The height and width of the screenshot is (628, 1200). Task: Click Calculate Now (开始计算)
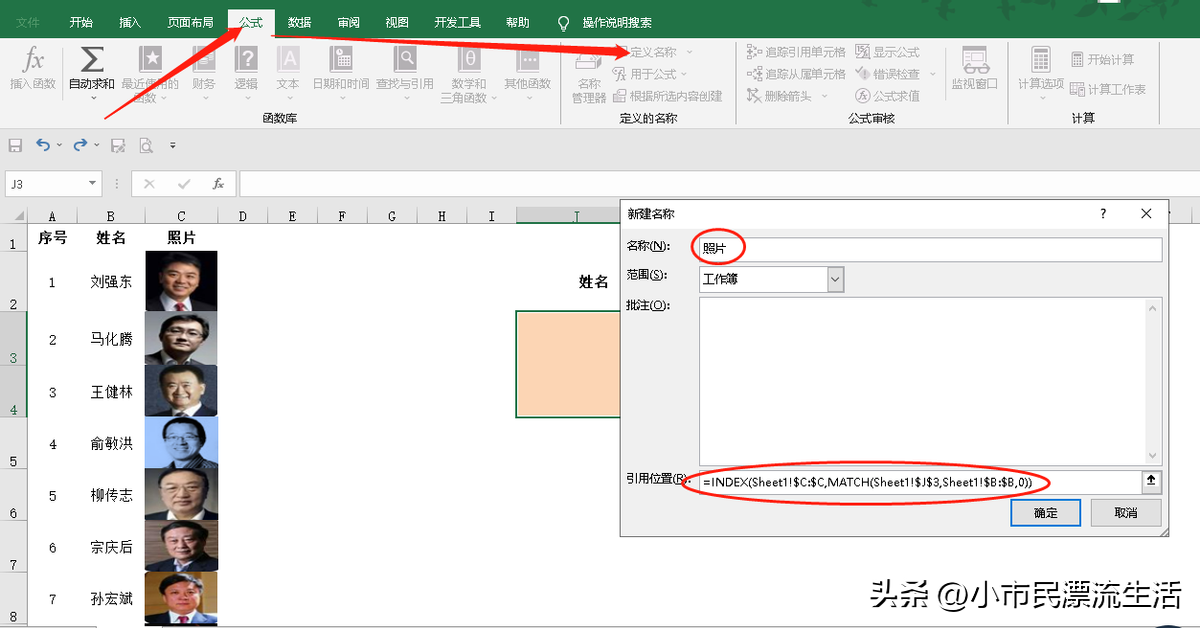[1103, 60]
